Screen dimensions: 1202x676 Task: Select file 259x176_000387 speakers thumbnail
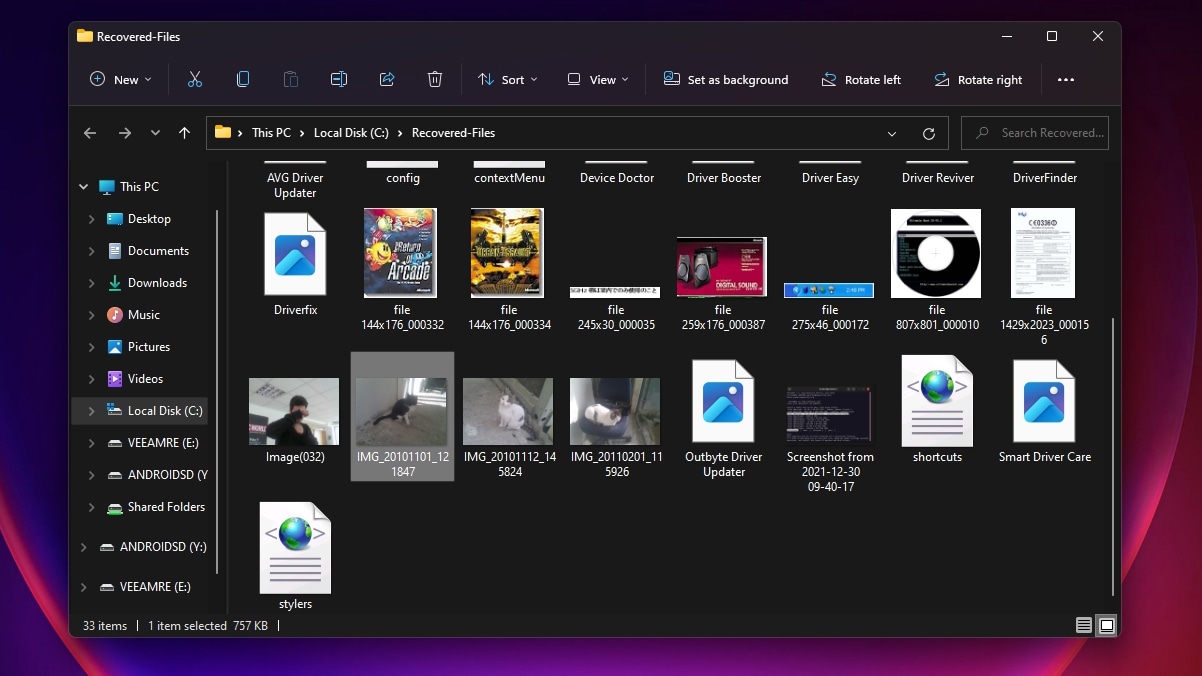(722, 267)
